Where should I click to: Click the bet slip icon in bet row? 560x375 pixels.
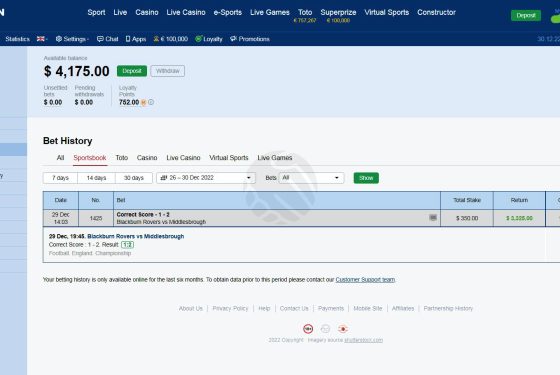(x=433, y=218)
